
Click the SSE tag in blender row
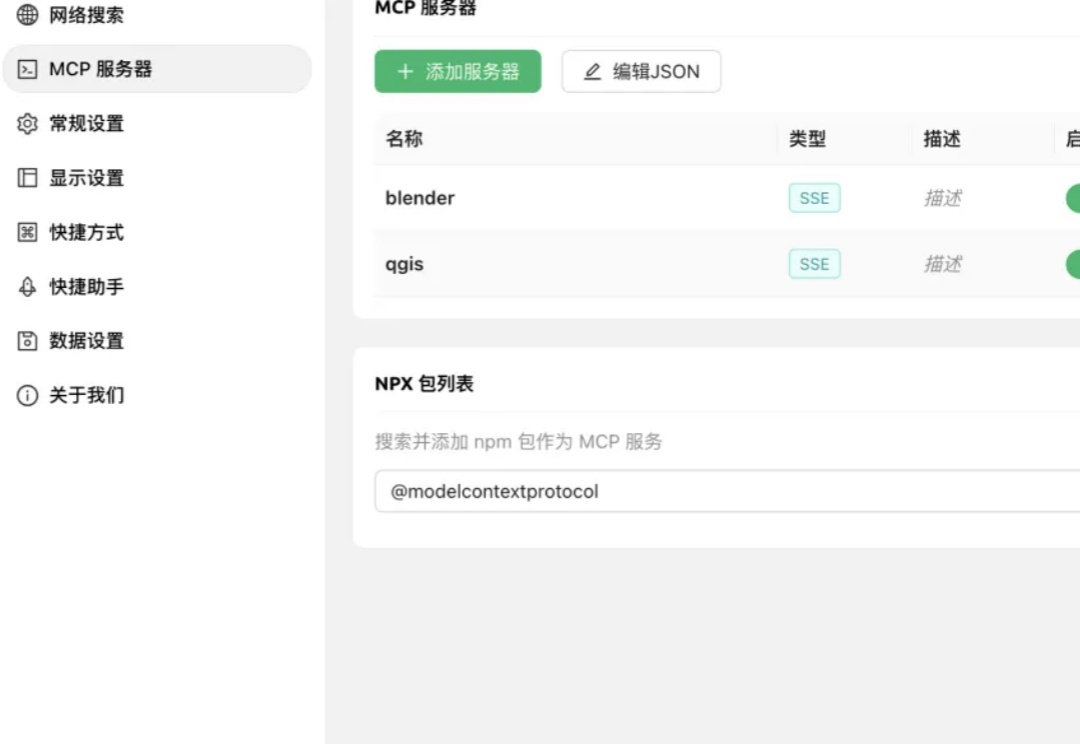point(815,198)
